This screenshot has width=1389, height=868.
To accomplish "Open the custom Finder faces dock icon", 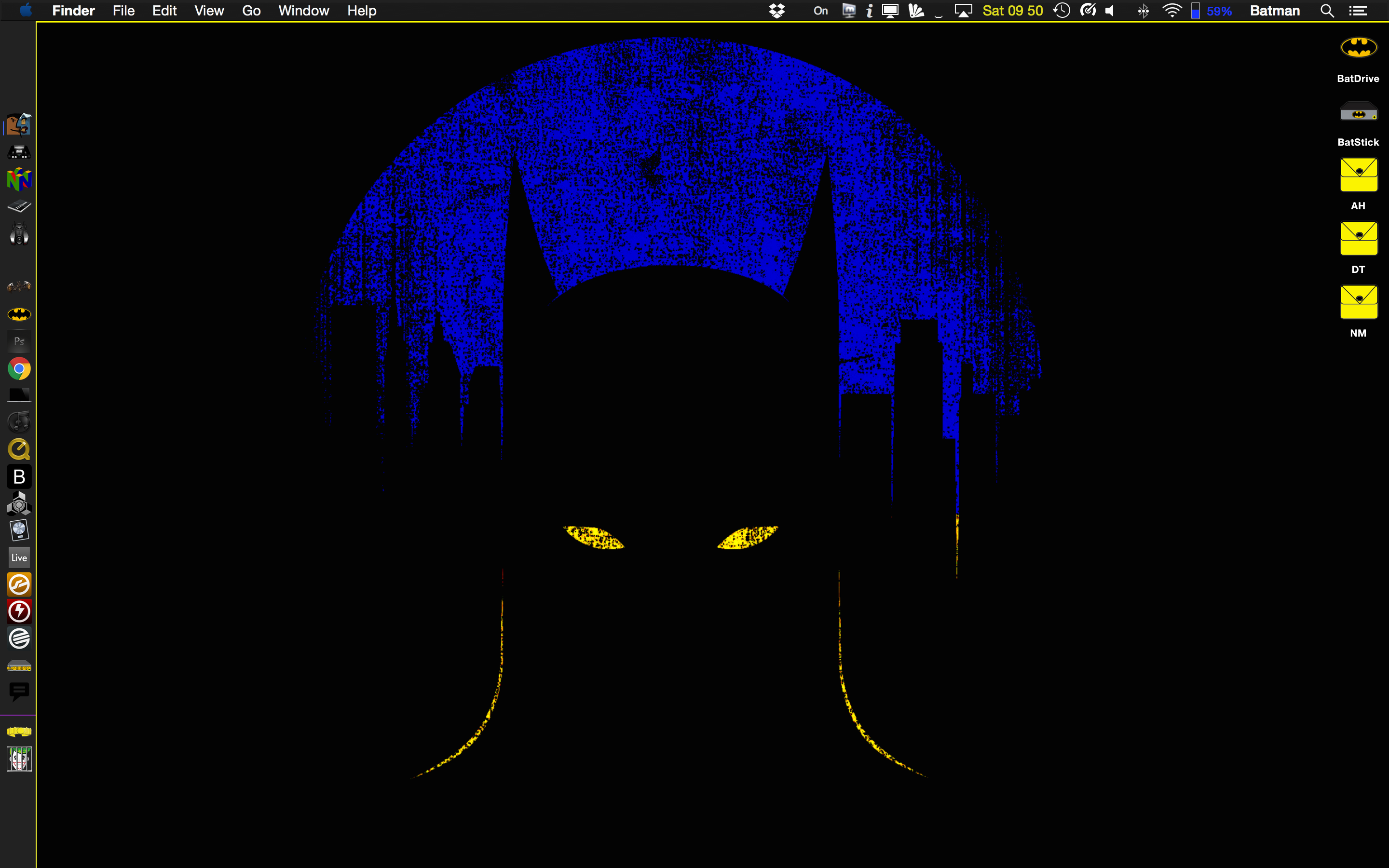I will coord(19,124).
